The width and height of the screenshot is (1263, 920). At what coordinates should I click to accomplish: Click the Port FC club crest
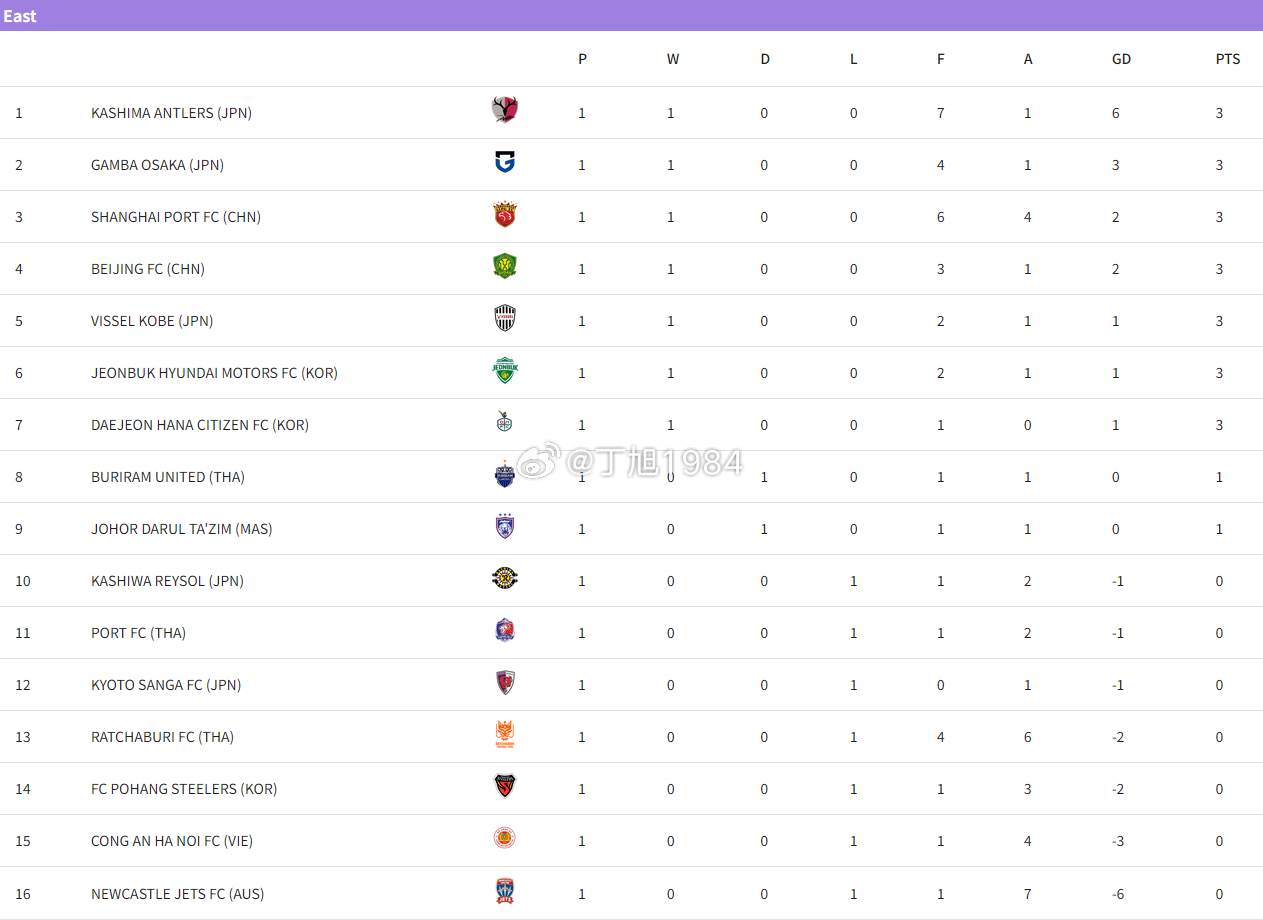tap(505, 630)
